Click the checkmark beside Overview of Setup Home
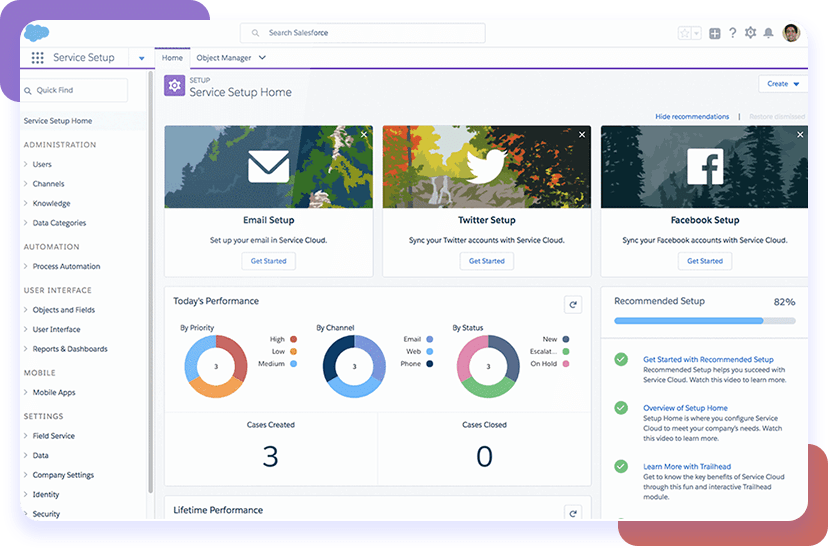 (x=621, y=408)
